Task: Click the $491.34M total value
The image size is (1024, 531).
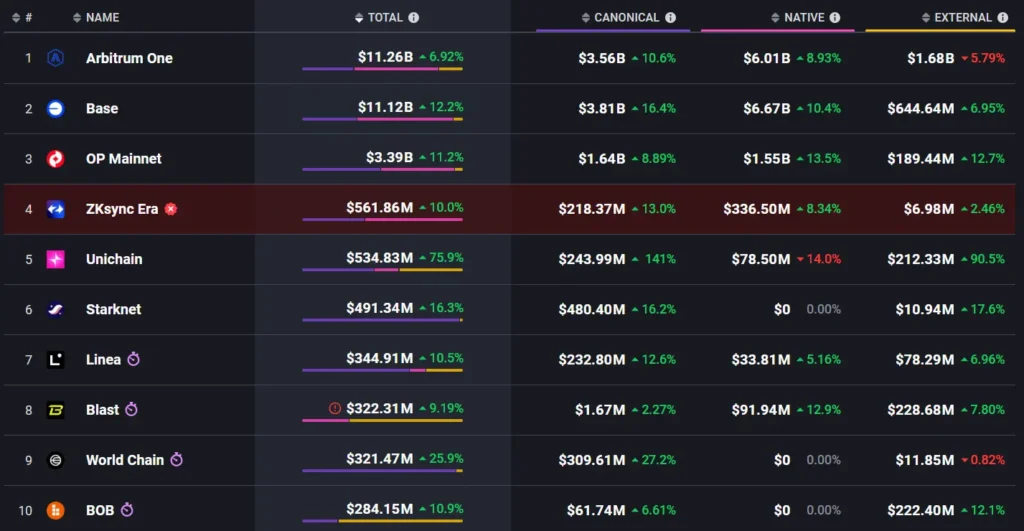Action: pos(379,308)
